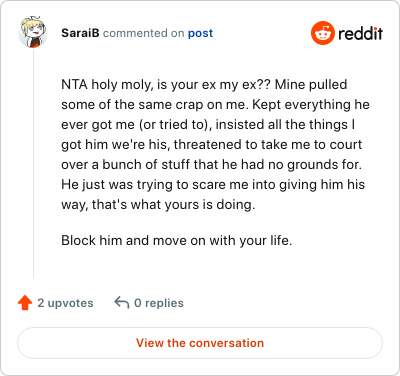Screen dimensions: 400x376
Task: Click line "over a bunch of stuff"
Action: [211, 165]
